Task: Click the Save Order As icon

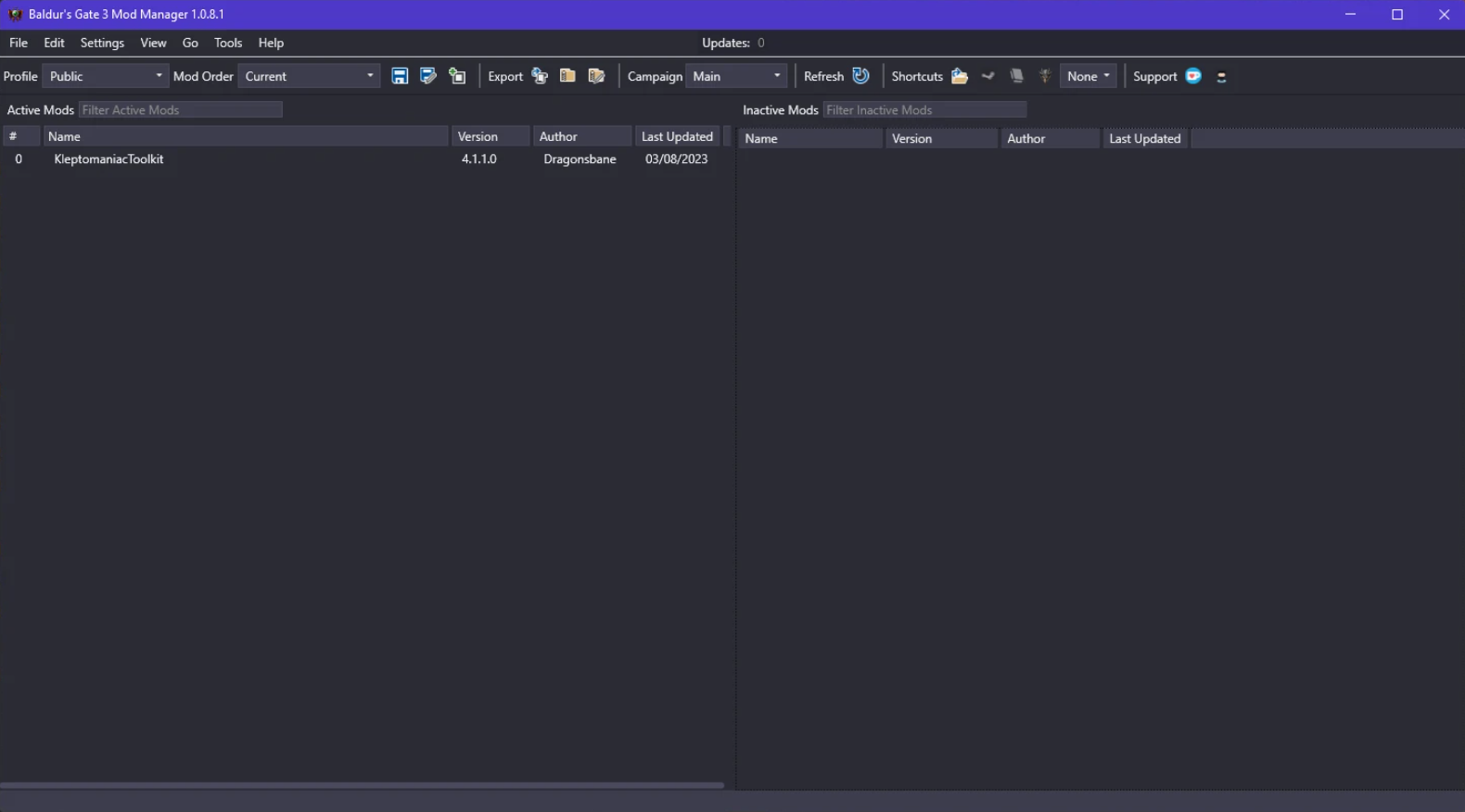Action: 427,76
